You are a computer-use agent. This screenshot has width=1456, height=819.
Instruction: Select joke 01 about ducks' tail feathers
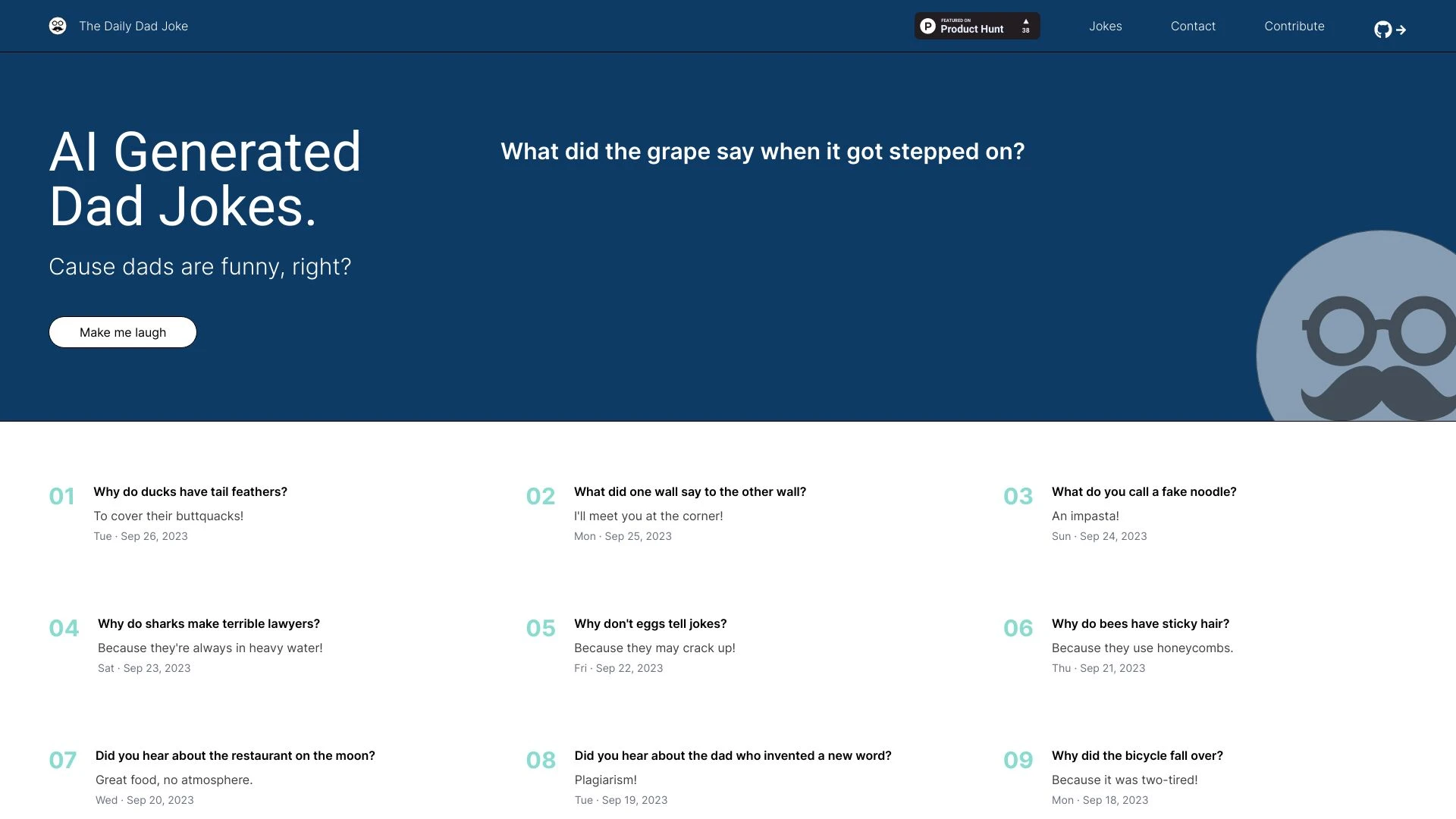[190, 491]
